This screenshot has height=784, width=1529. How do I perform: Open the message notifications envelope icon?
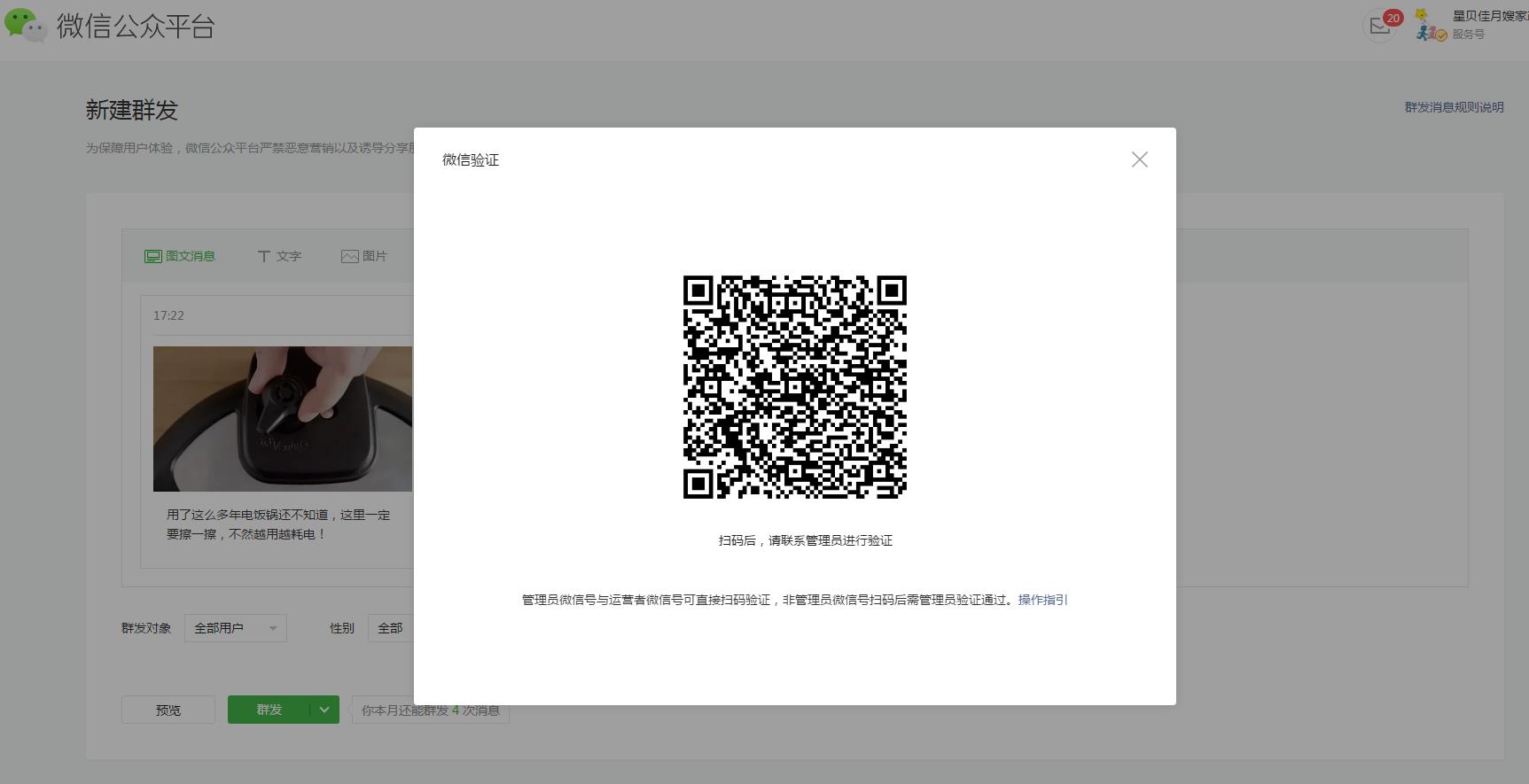point(1380,27)
